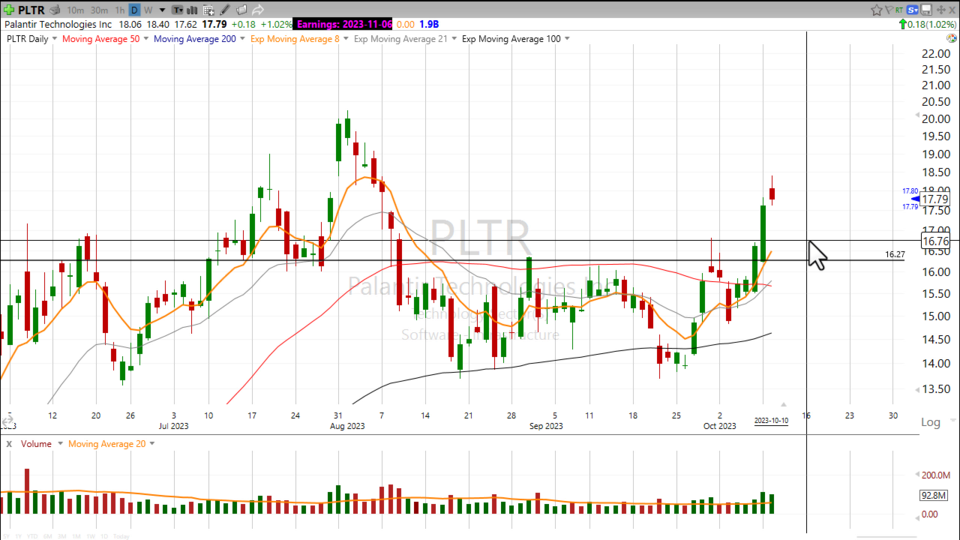
Task: Click the Exp Moving Average 21 label
Action: [x=400, y=39]
